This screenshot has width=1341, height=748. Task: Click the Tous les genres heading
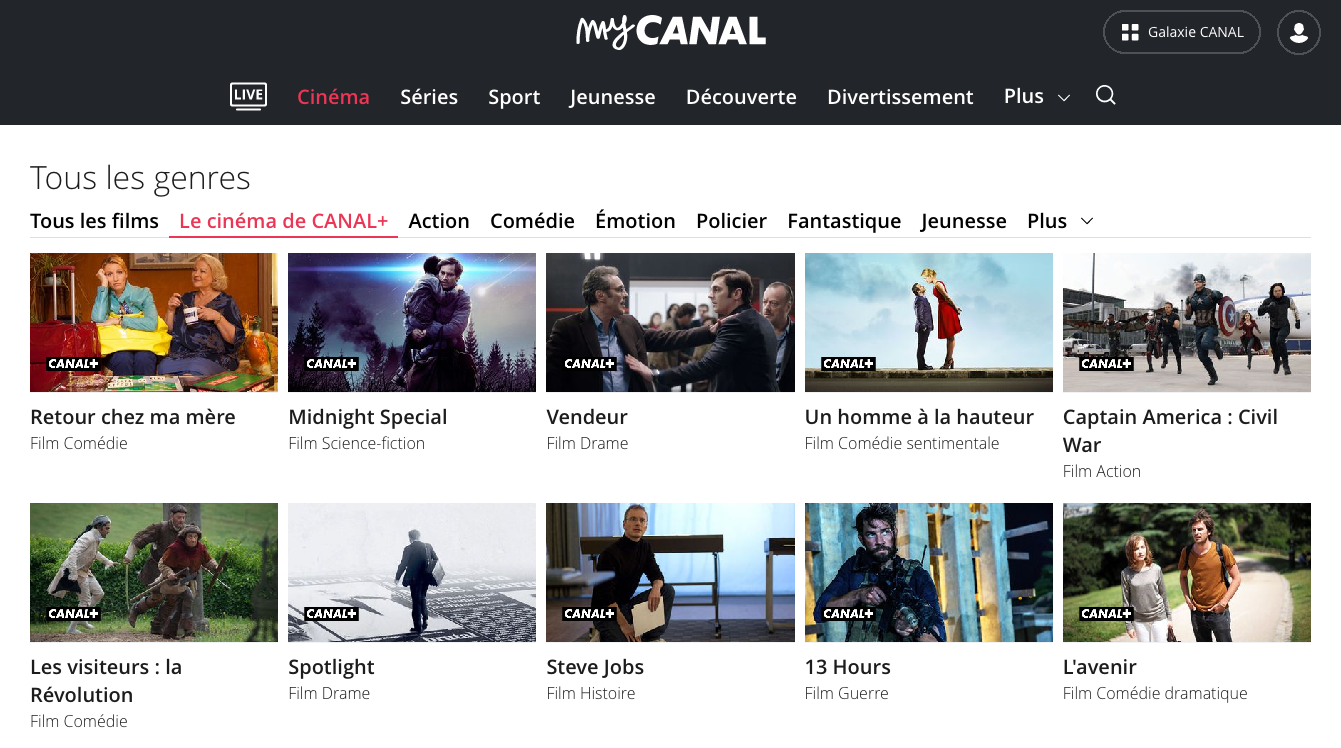click(x=140, y=178)
